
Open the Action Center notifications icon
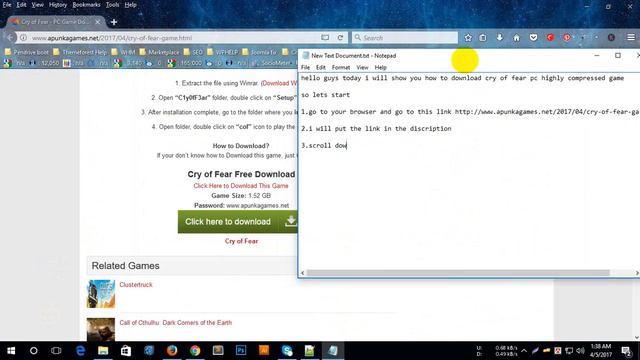click(627, 351)
